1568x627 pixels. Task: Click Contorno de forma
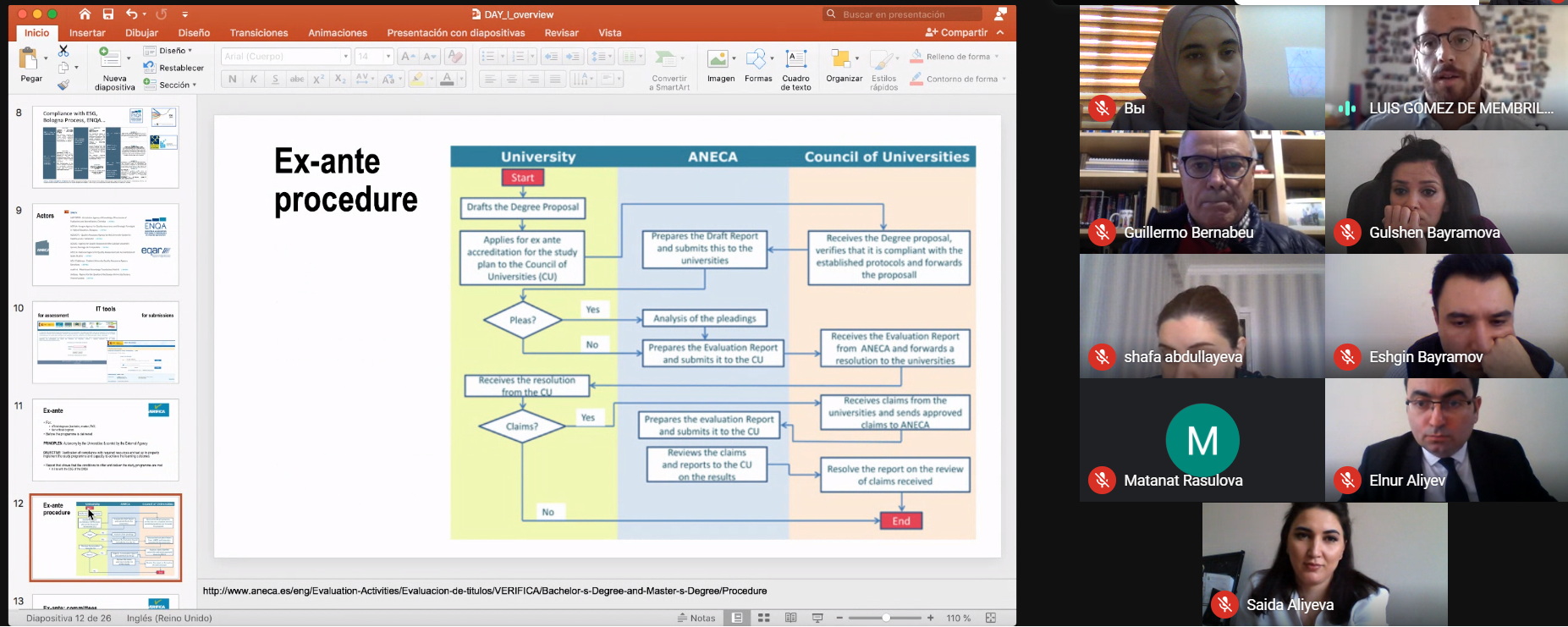[x=957, y=79]
